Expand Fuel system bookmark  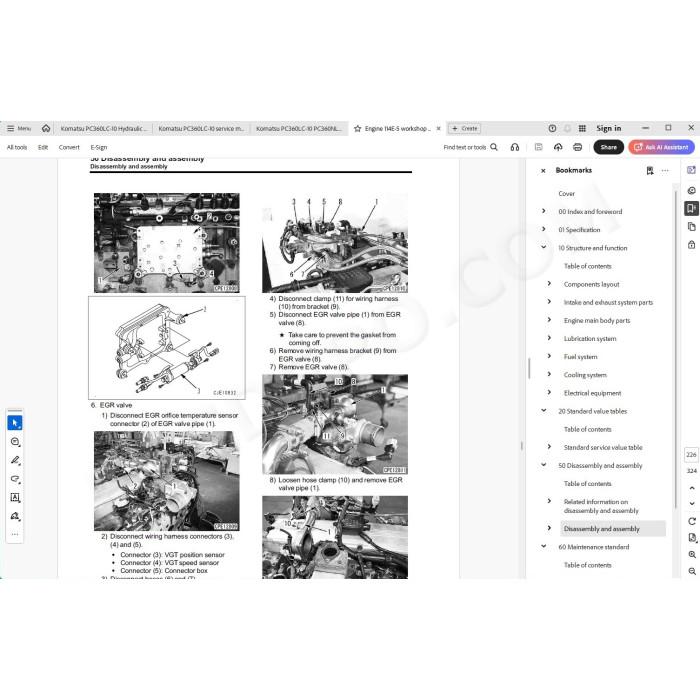tap(549, 356)
